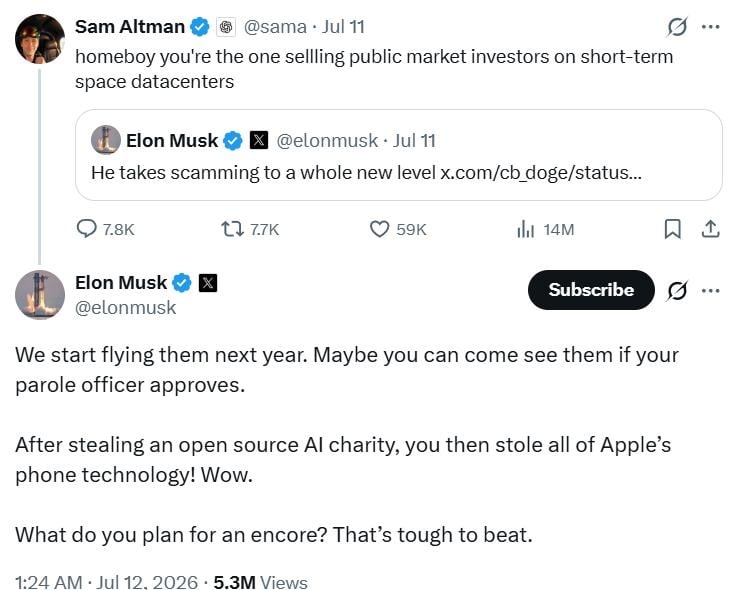Click the 5.3M Views count
Viewport: 741px width, 590px height.
tap(260, 581)
